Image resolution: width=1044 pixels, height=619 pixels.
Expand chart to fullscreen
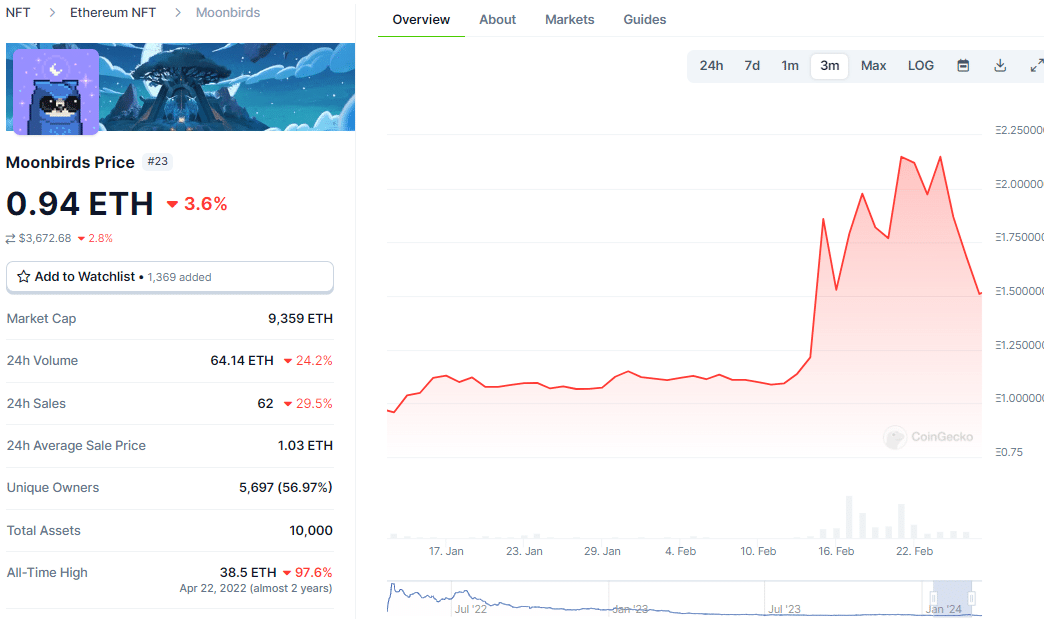tap(1037, 65)
